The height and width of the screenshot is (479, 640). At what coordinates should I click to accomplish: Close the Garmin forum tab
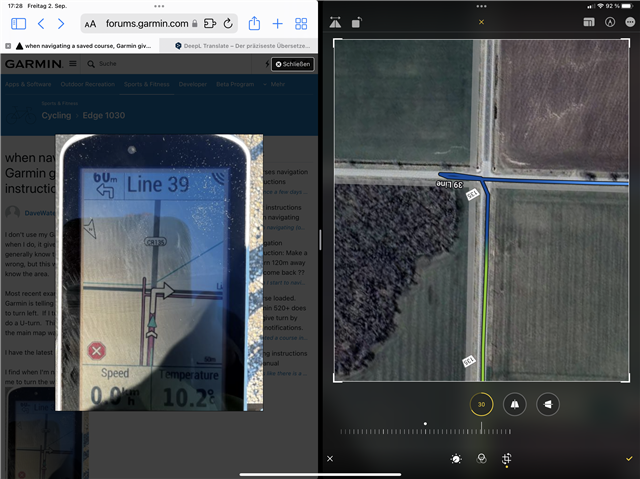coord(8,46)
